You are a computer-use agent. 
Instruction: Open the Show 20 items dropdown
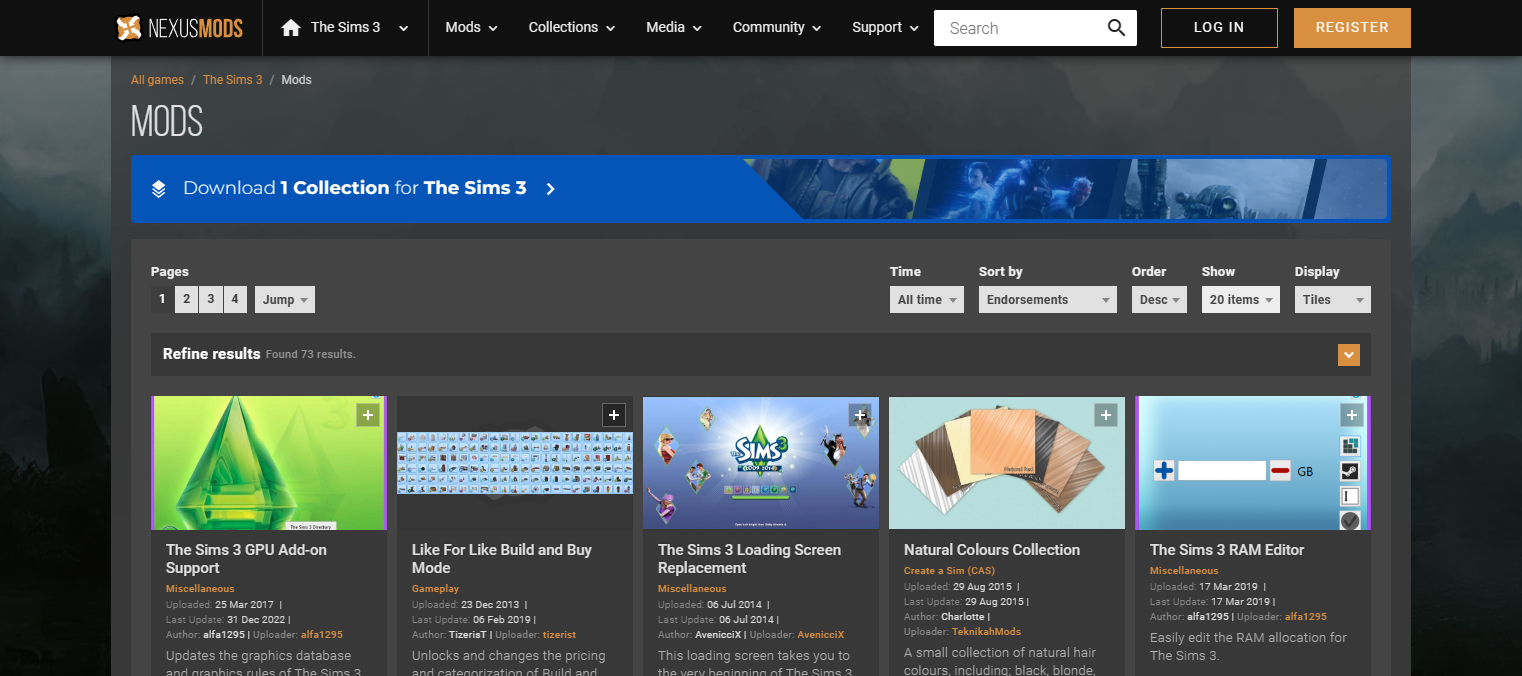pyautogui.click(x=1241, y=300)
